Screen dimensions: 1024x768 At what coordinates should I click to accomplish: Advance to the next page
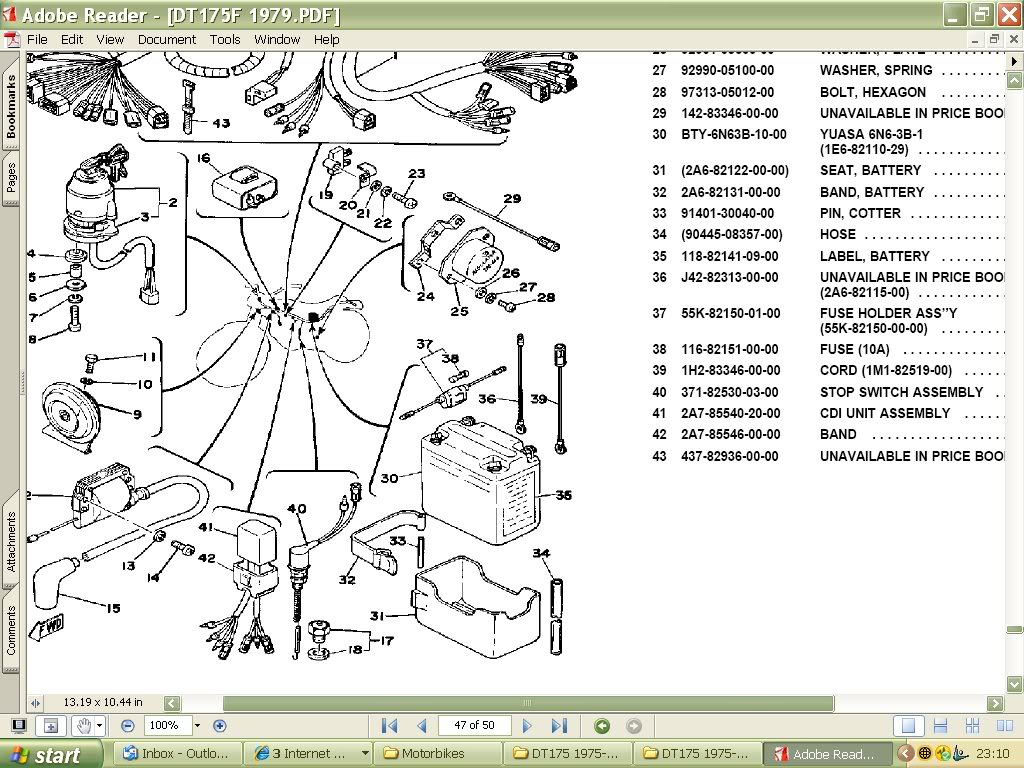coord(527,726)
